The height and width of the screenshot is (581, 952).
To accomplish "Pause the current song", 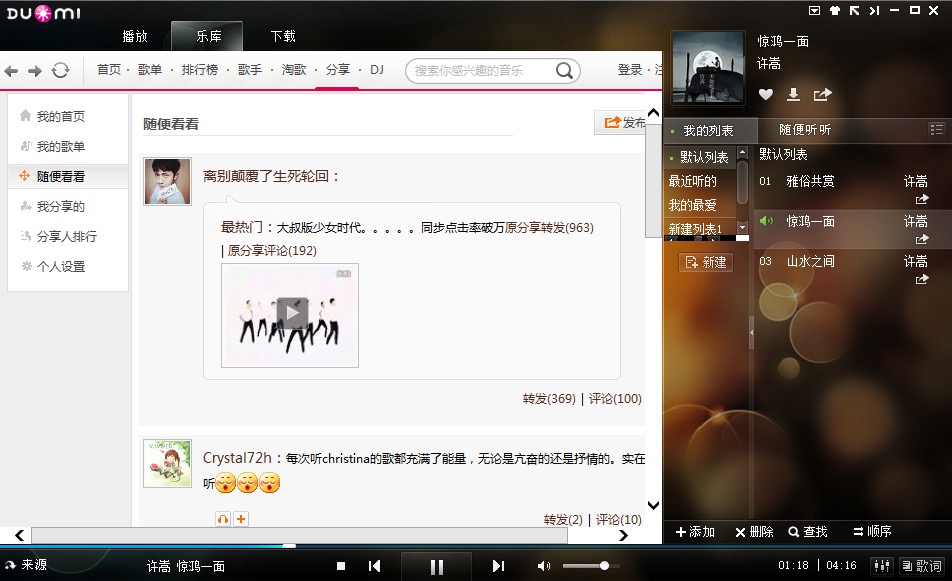I will pos(437,566).
